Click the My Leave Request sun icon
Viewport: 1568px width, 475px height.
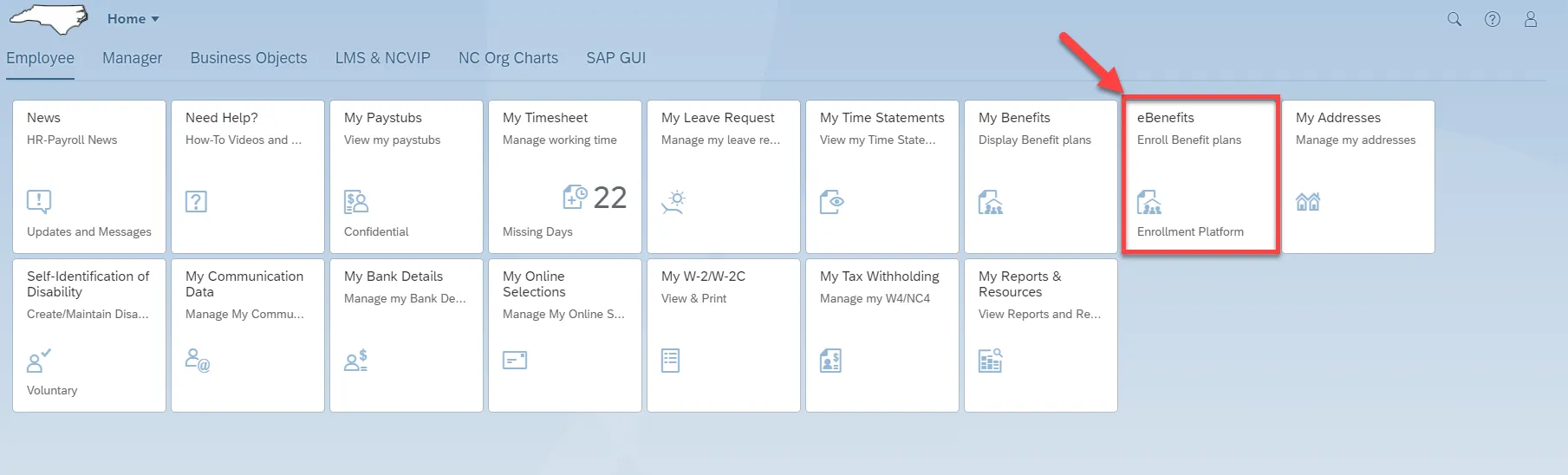[x=673, y=202]
